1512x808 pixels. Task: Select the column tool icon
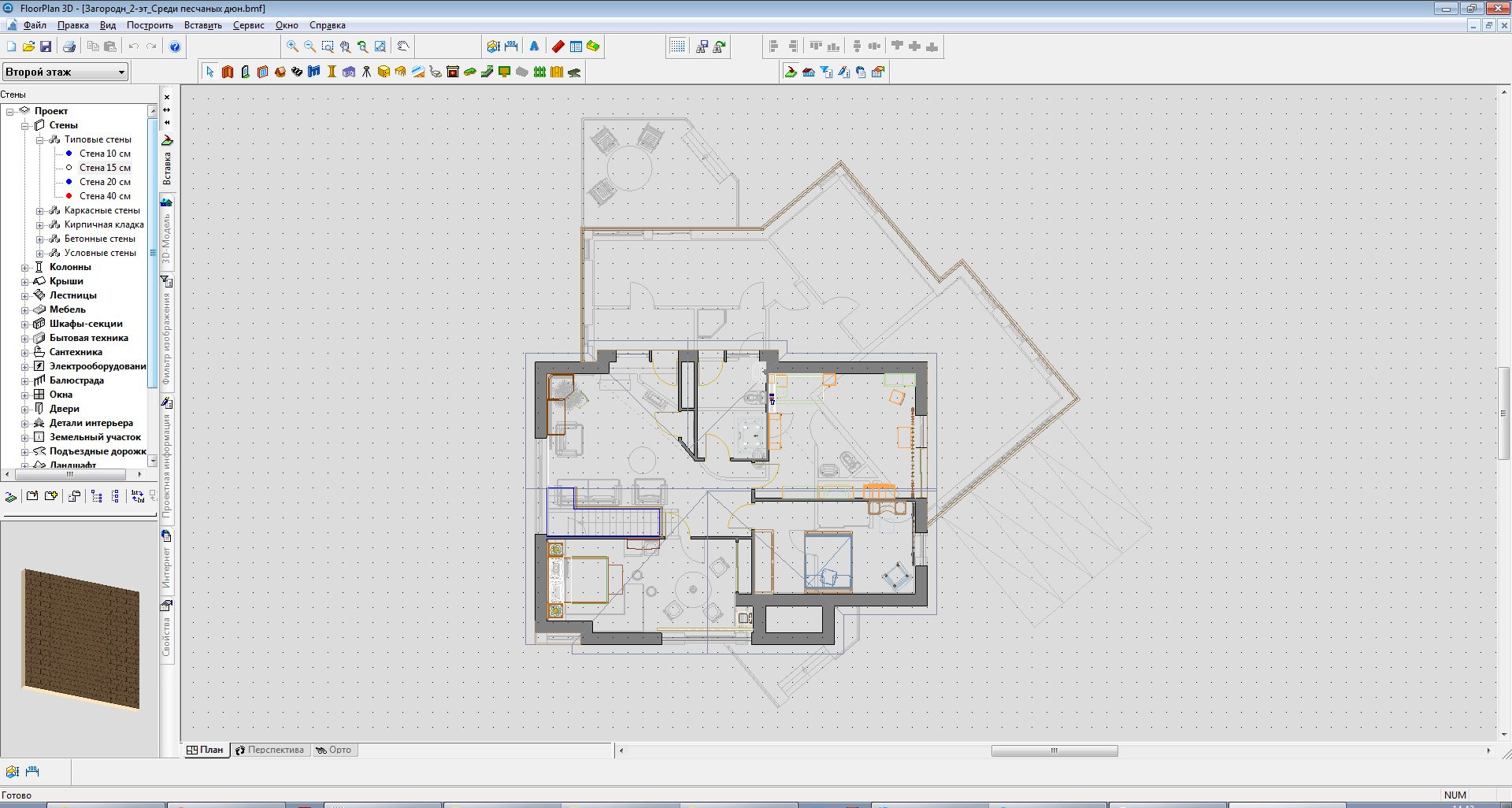(332, 72)
